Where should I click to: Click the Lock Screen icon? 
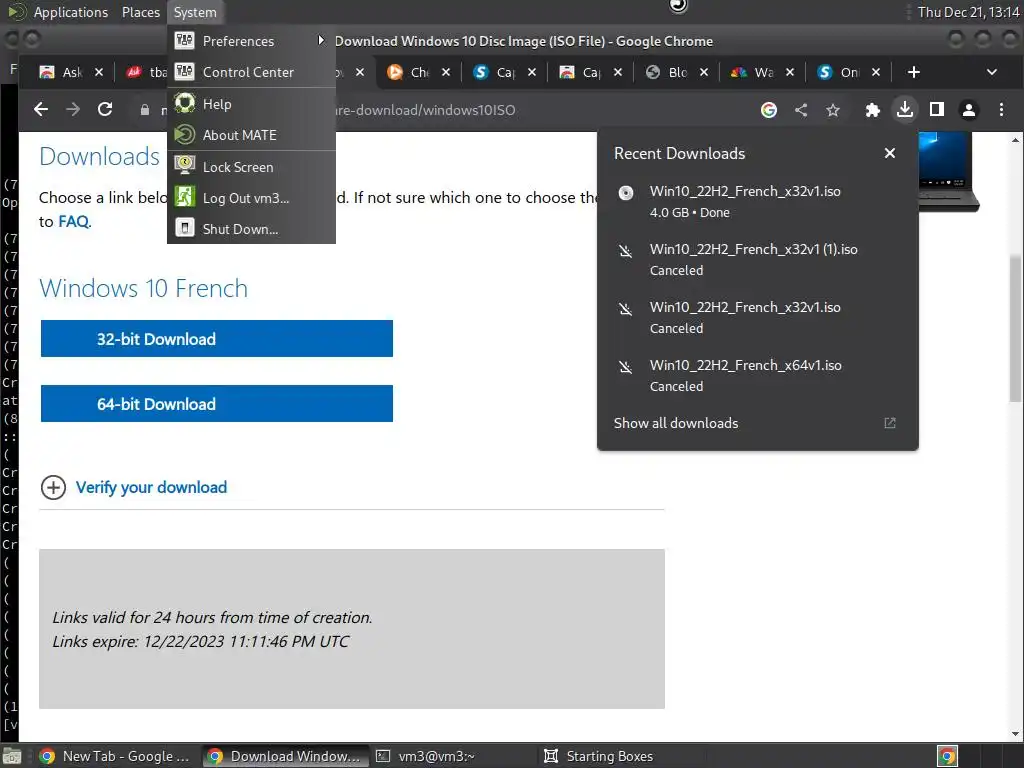[x=185, y=166]
